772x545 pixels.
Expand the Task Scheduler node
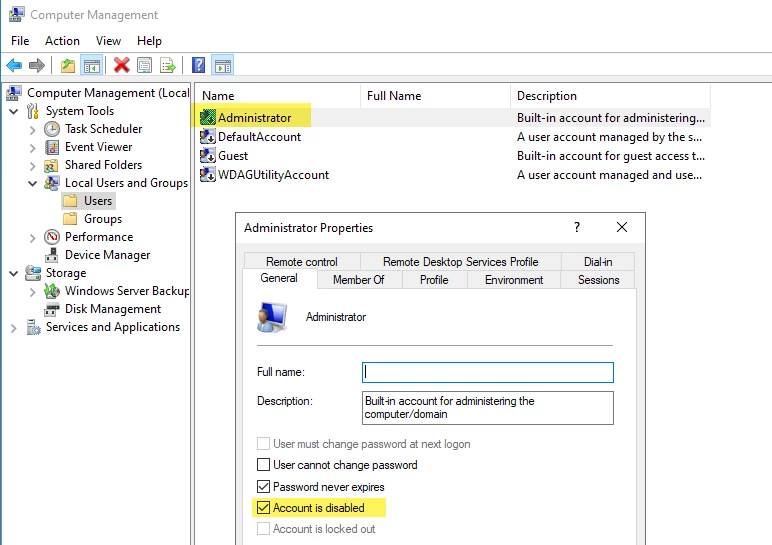point(32,130)
